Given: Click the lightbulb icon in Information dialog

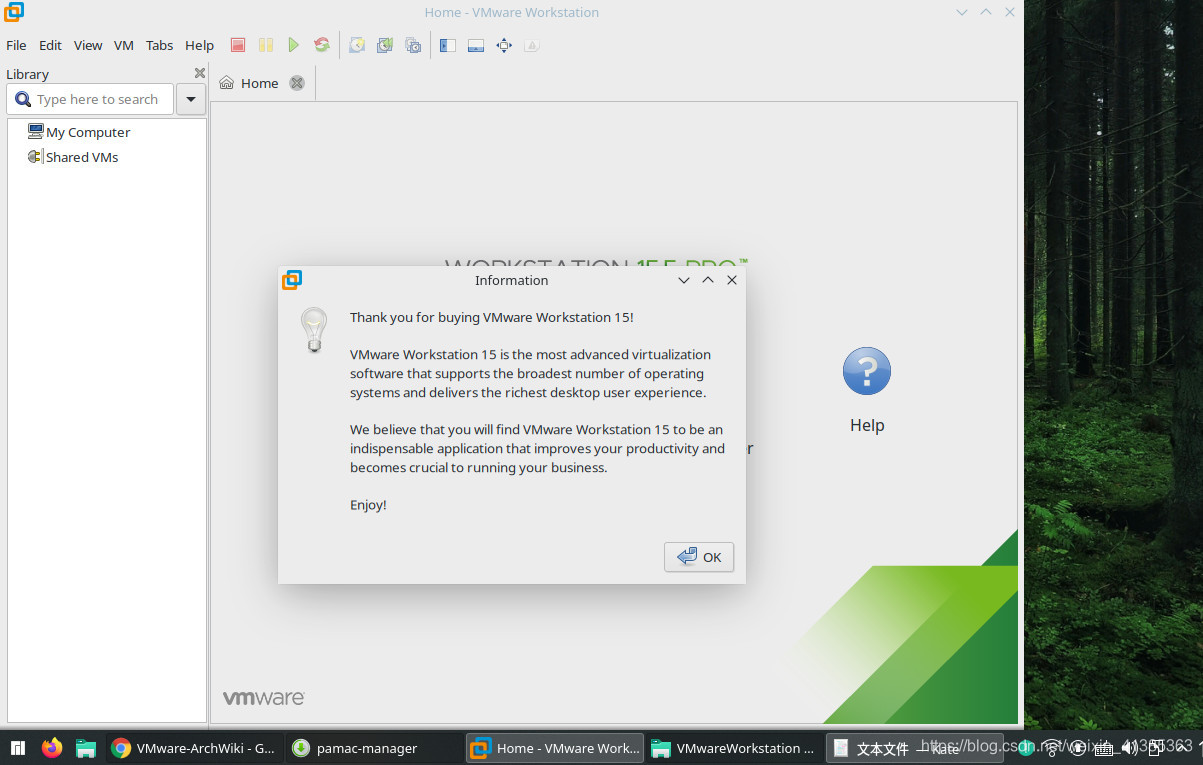Looking at the screenshot, I should click(x=314, y=330).
